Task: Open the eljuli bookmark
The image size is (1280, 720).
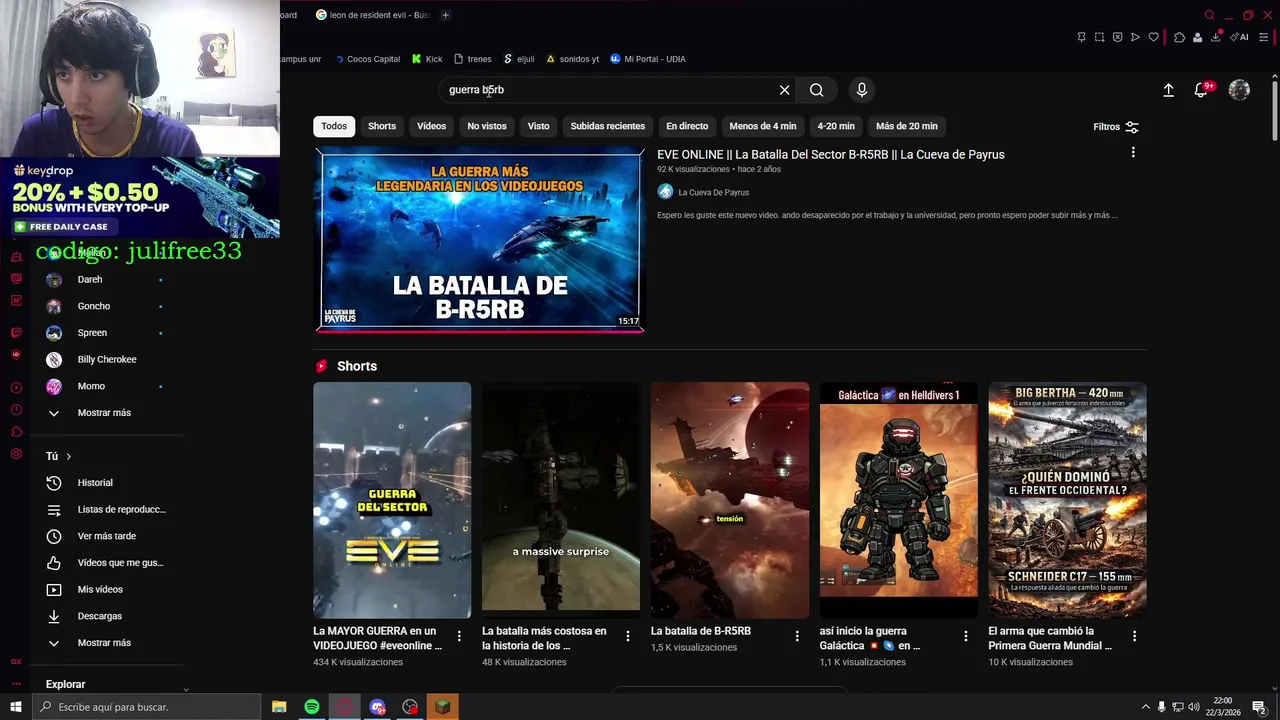Action: tap(519, 59)
